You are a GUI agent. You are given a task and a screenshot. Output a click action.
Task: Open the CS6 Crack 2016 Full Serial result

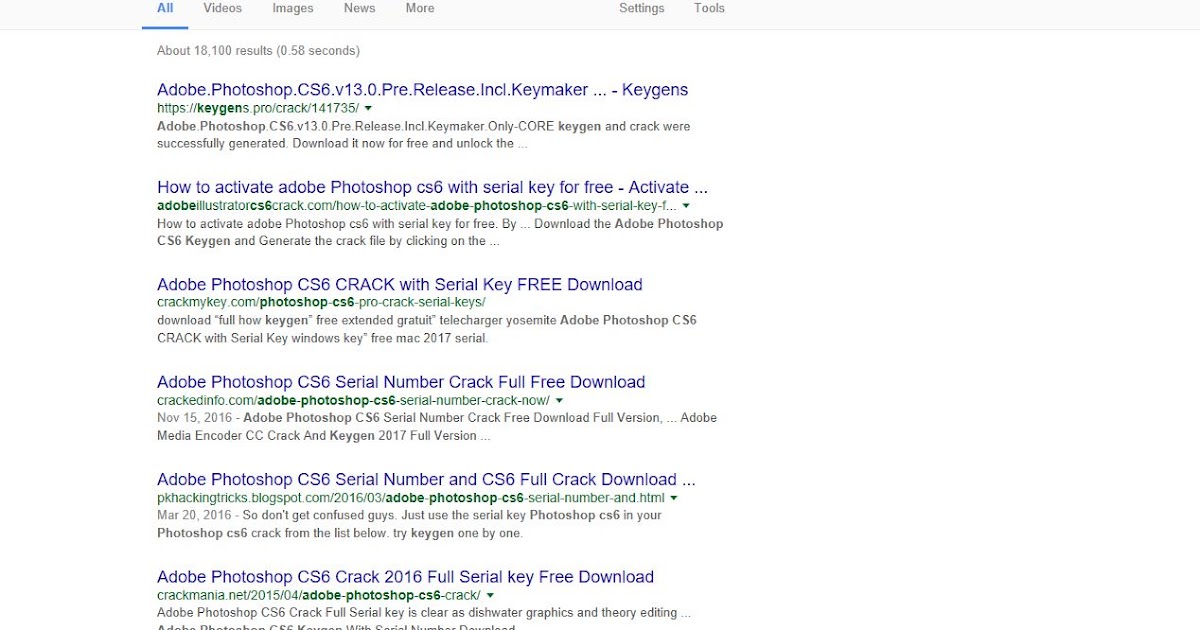(404, 577)
